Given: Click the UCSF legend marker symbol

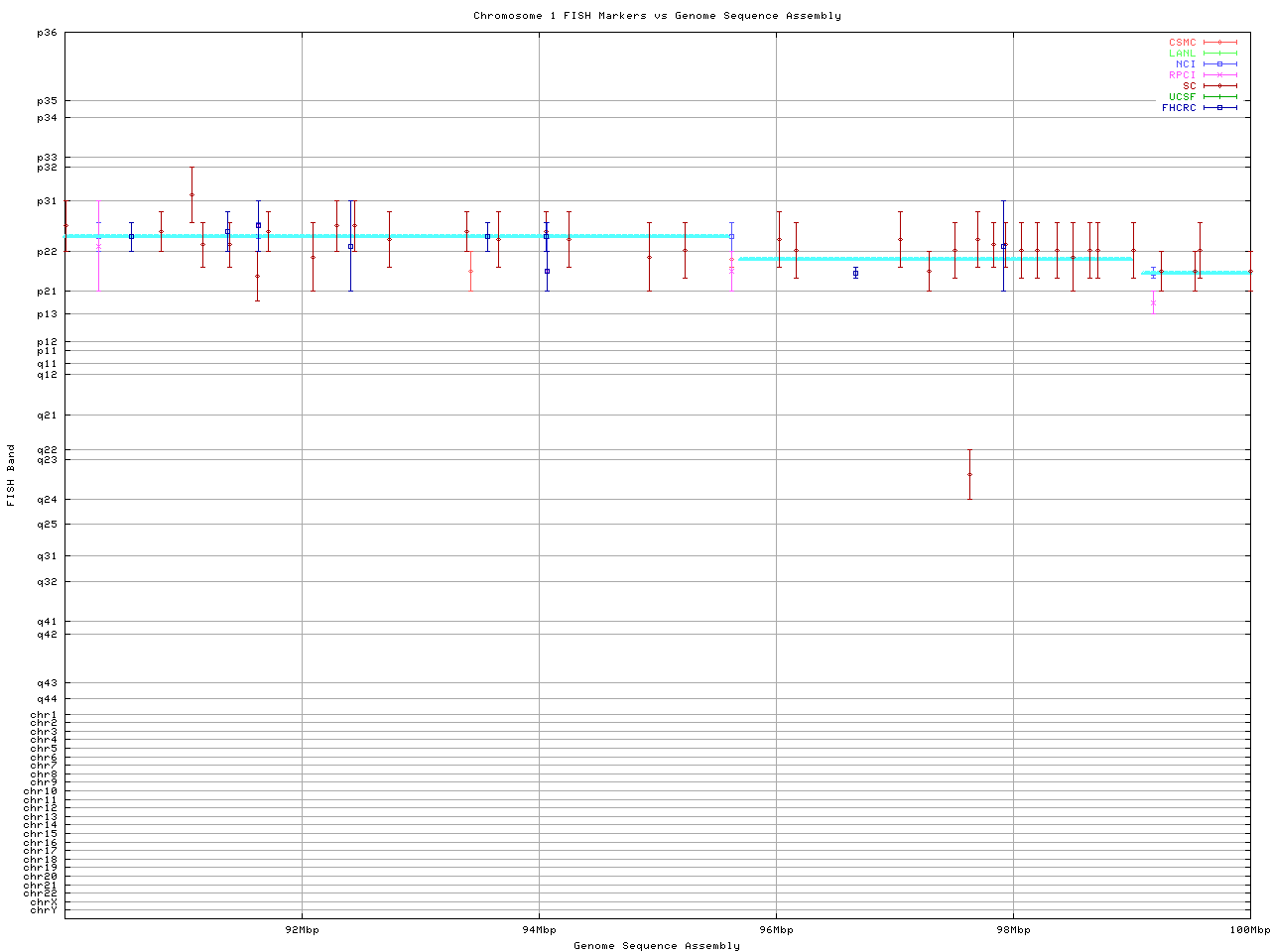Looking at the screenshot, I should pos(1219,97).
